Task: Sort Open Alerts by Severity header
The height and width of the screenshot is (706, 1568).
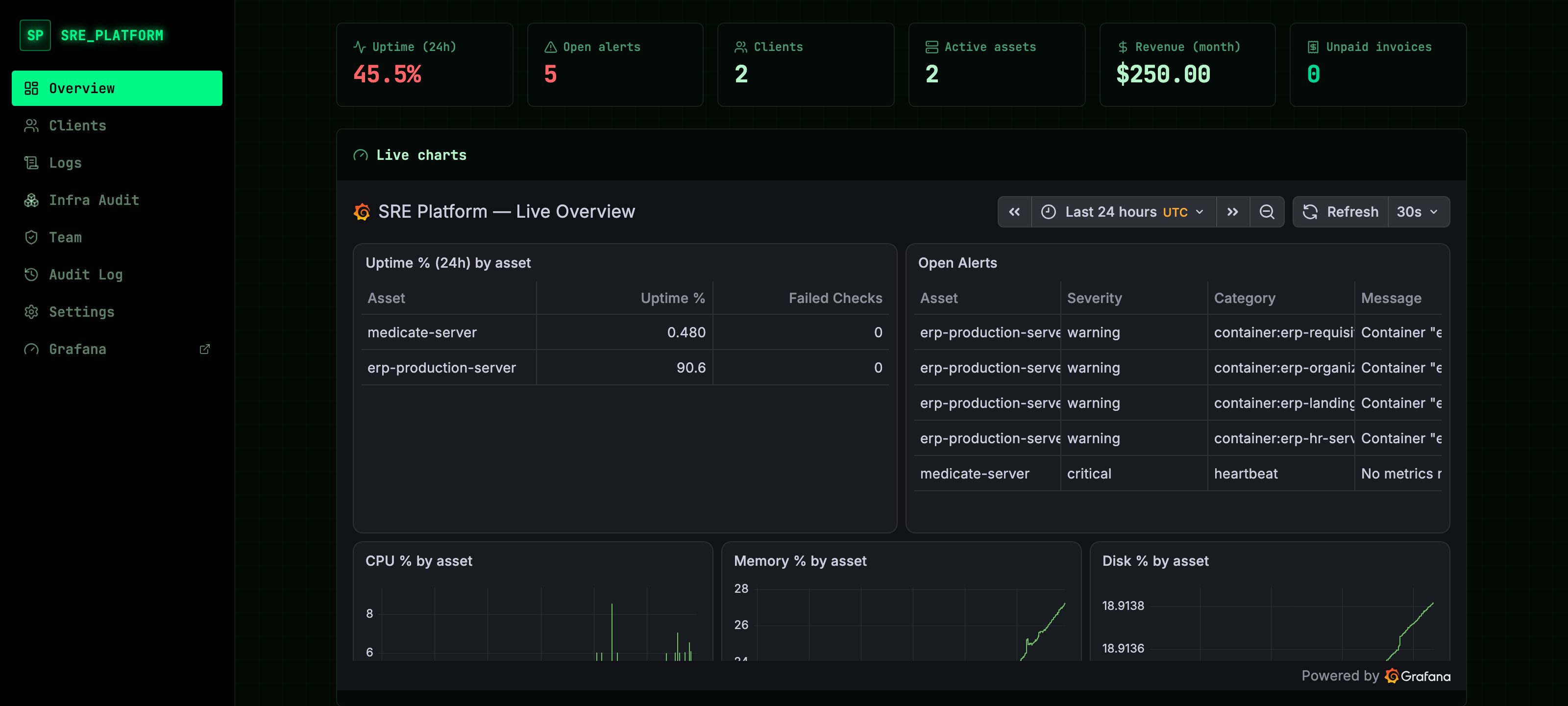Action: pos(1094,298)
